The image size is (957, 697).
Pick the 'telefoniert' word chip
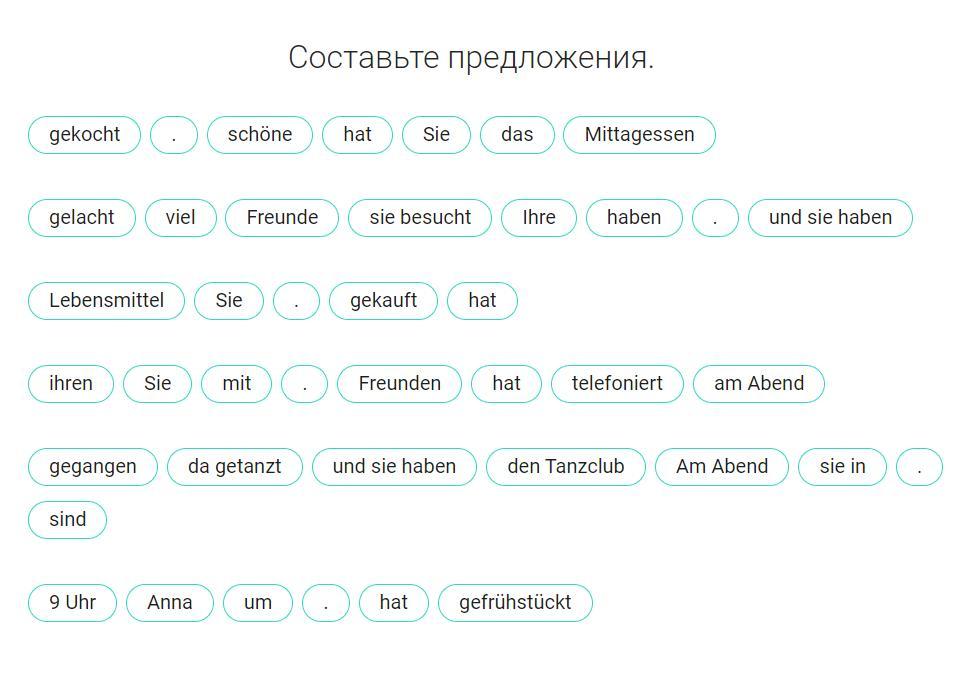click(x=617, y=384)
